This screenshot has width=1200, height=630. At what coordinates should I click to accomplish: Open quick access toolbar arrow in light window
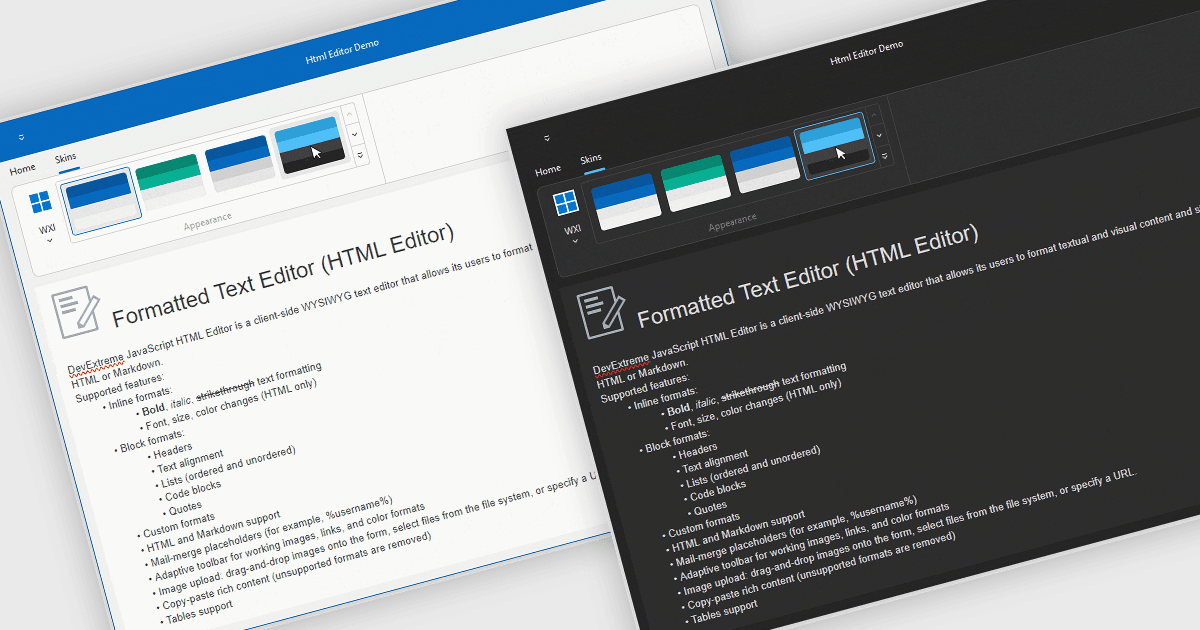22,138
